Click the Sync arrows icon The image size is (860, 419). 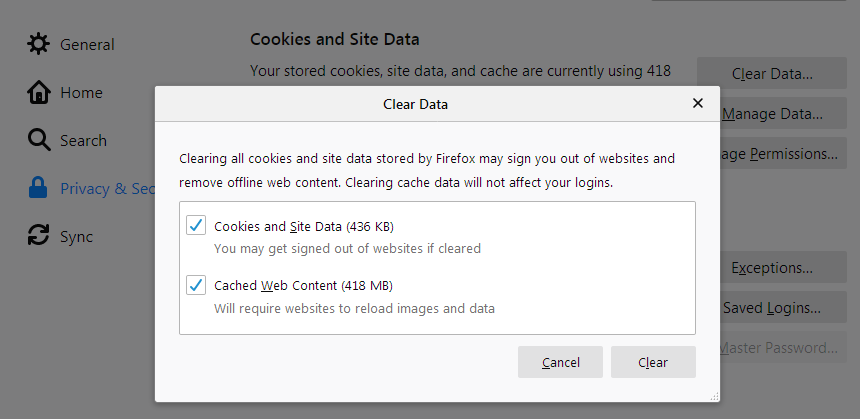pos(39,236)
